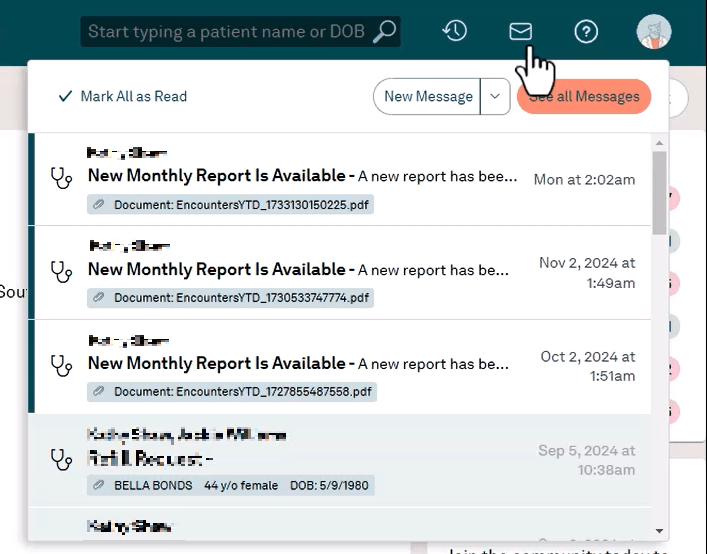
Task: Click the message list scroll down arrow
Action: pos(659,531)
